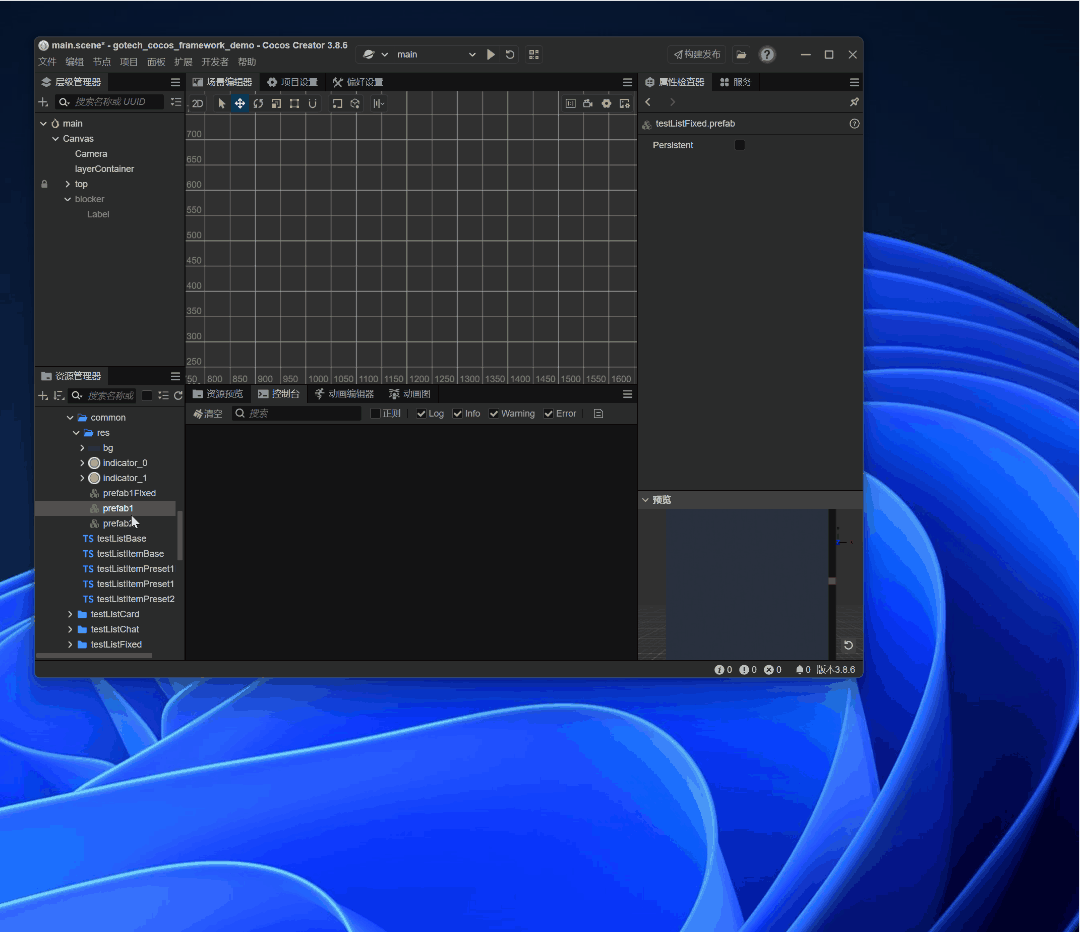Image resolution: width=1080 pixels, height=932 pixels.
Task: Click refresh icon in assets panel
Action: coord(178,396)
